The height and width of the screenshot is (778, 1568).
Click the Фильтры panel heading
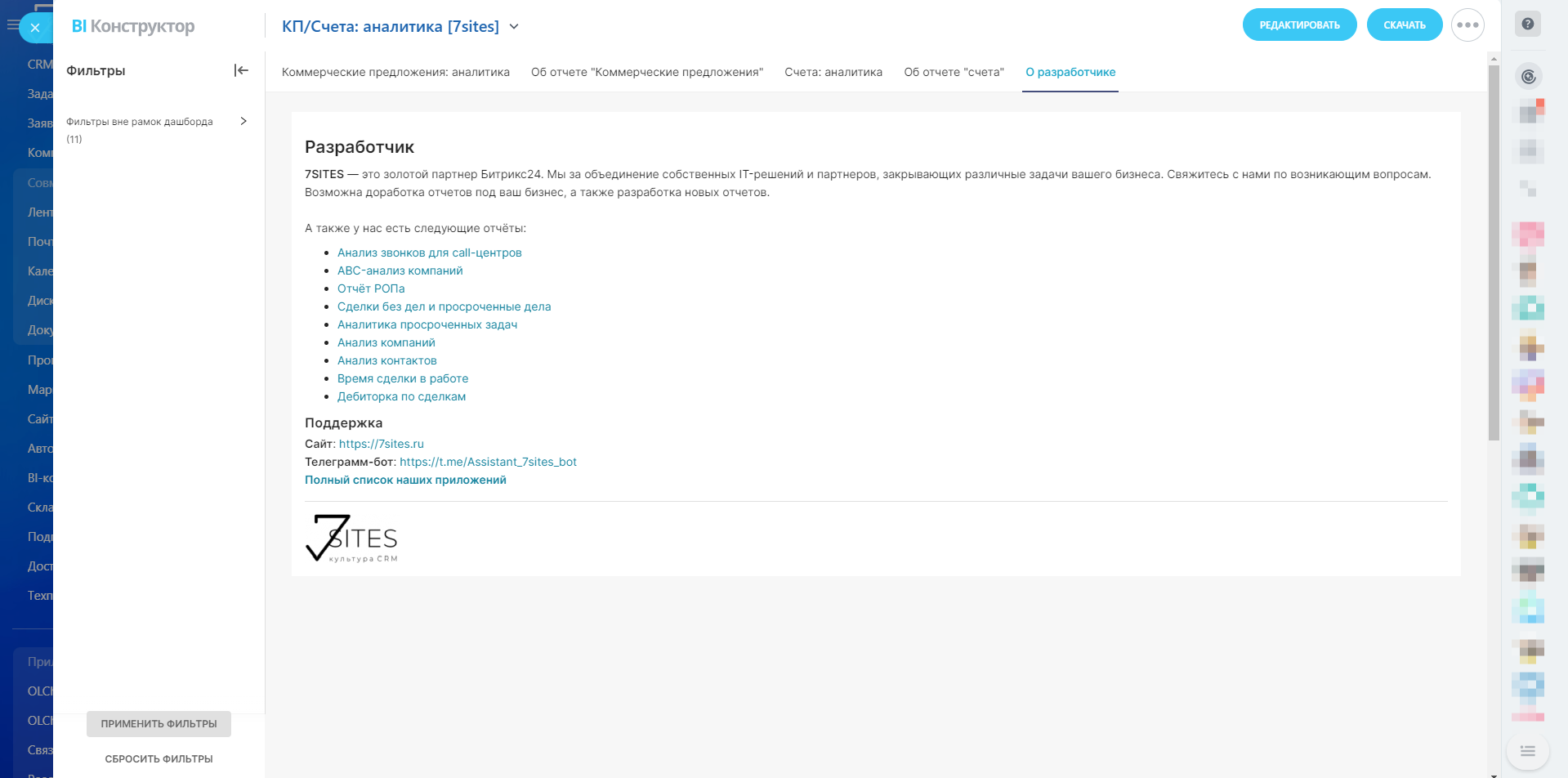(x=96, y=70)
